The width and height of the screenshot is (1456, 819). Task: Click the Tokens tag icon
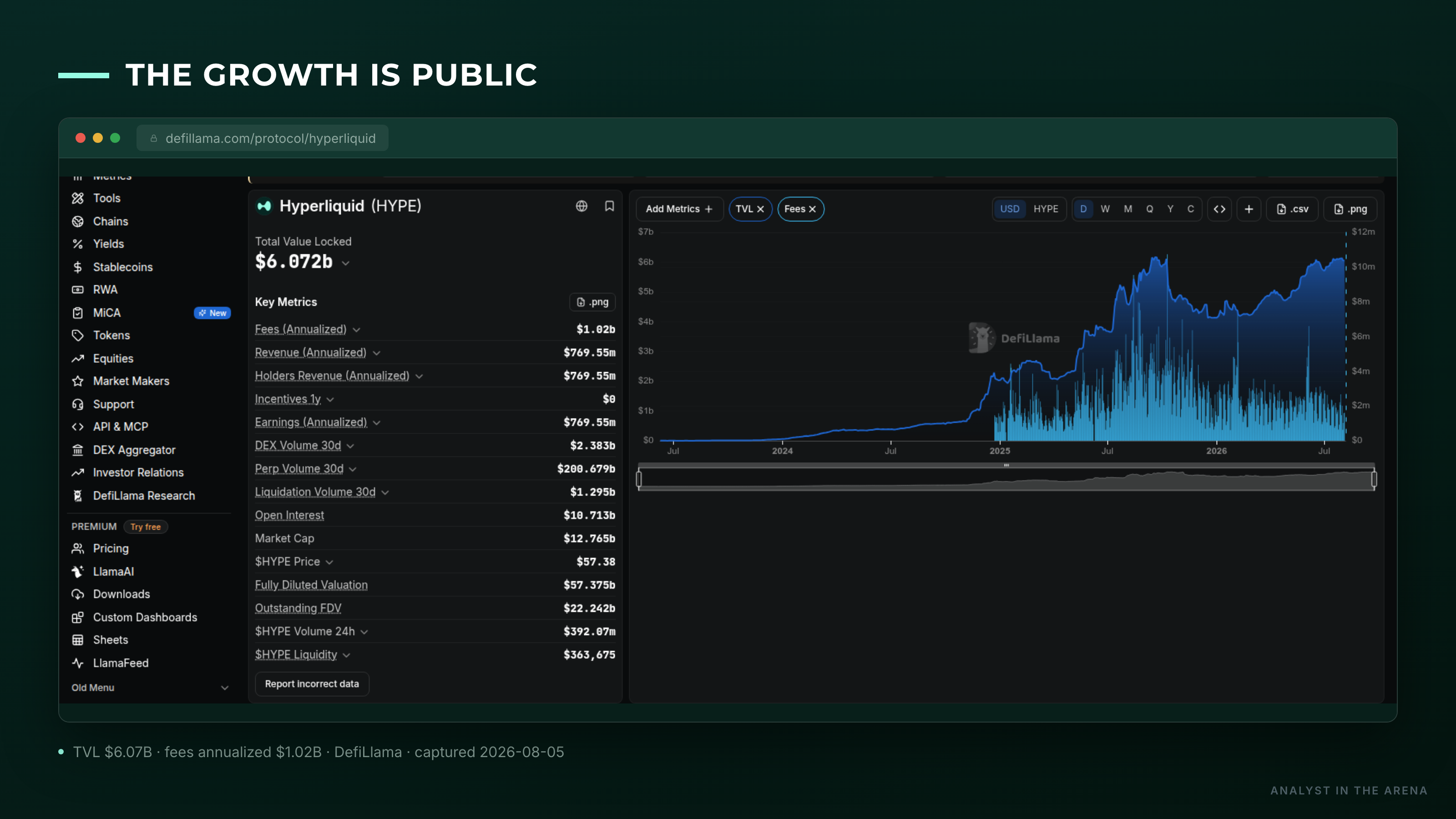78,335
